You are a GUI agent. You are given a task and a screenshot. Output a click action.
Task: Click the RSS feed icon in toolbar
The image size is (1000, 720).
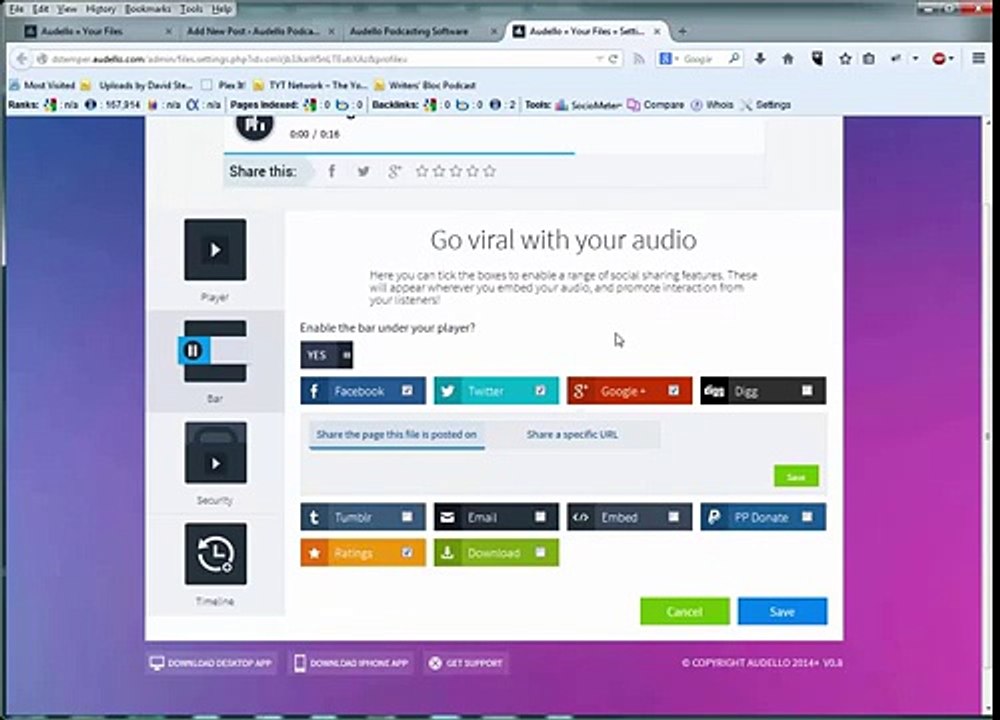(x=638, y=59)
